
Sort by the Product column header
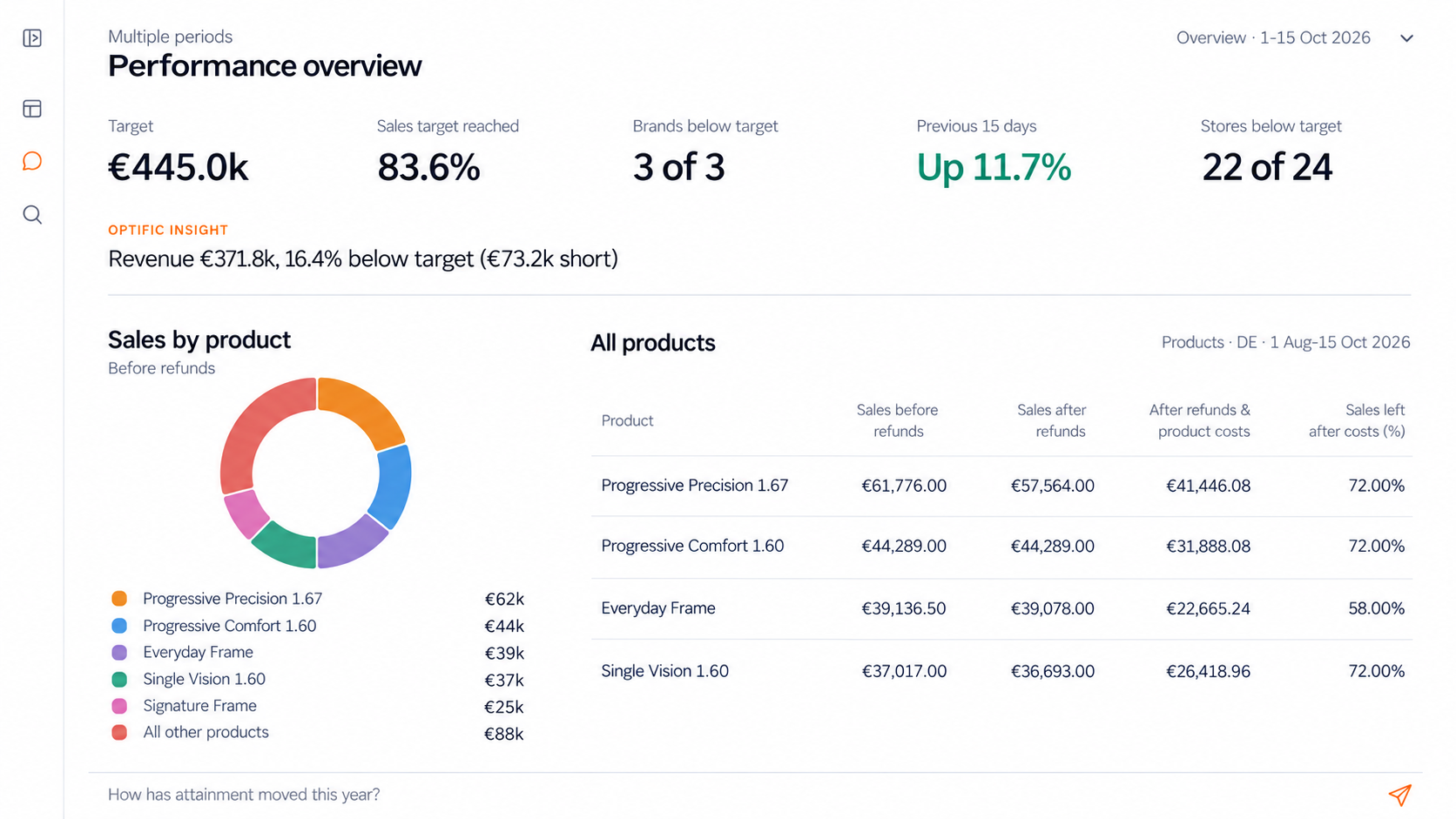(x=627, y=420)
